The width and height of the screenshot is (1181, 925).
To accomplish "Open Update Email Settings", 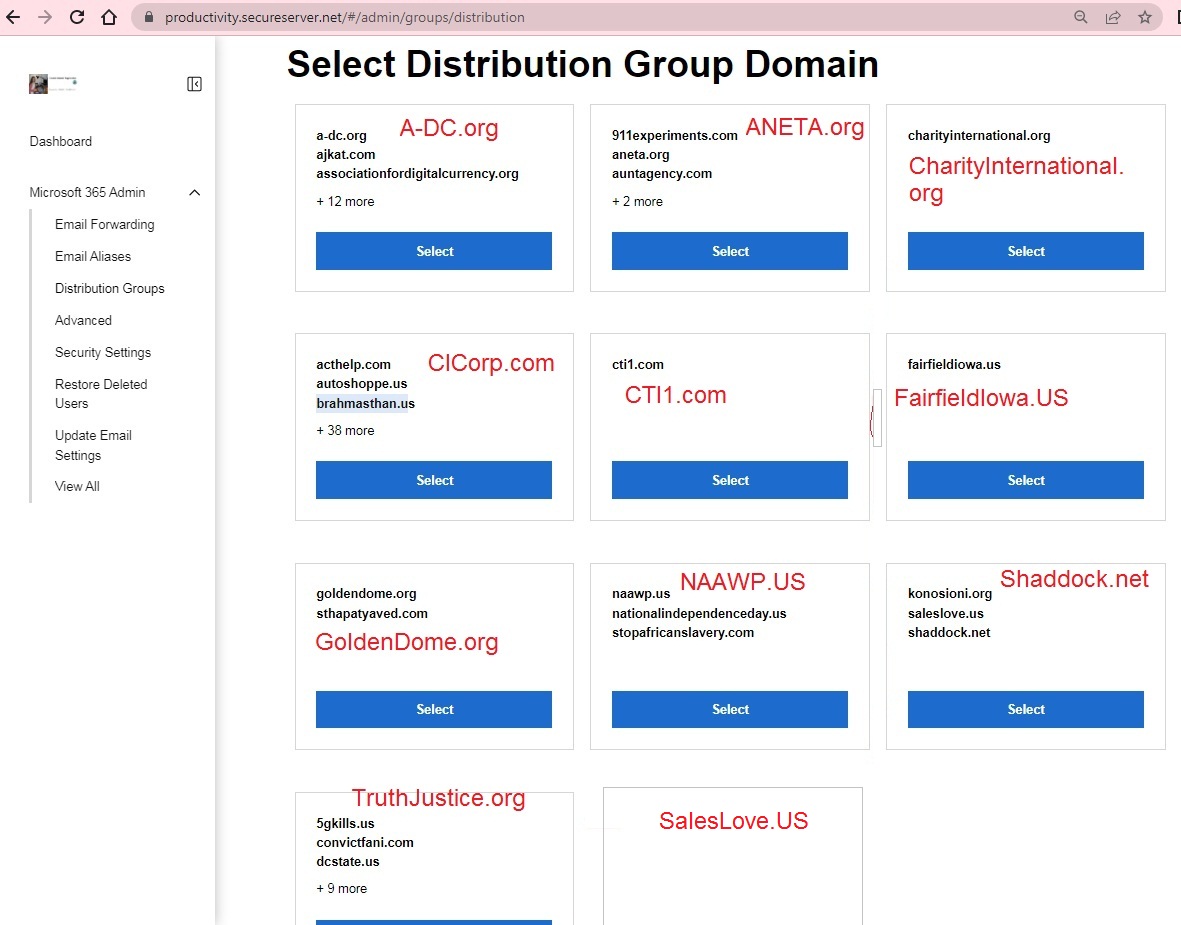I will click(93, 445).
